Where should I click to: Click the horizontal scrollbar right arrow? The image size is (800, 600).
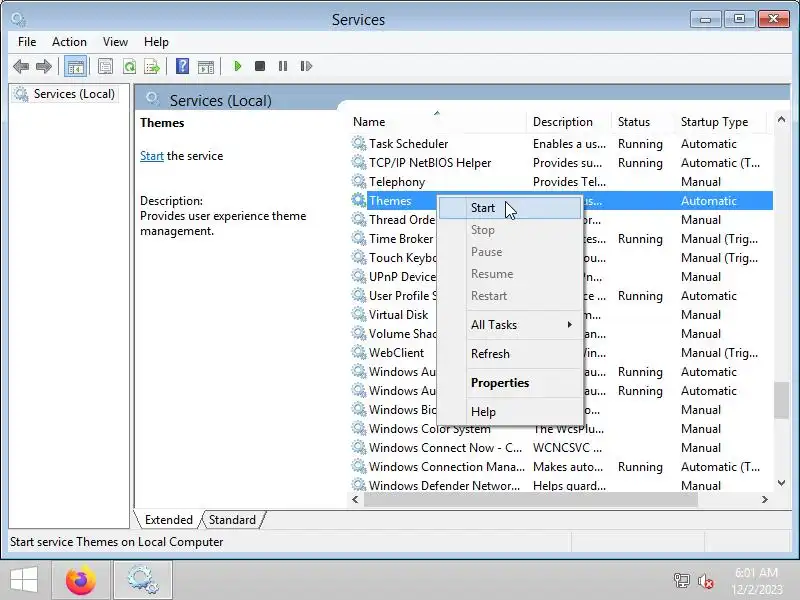coord(764,499)
